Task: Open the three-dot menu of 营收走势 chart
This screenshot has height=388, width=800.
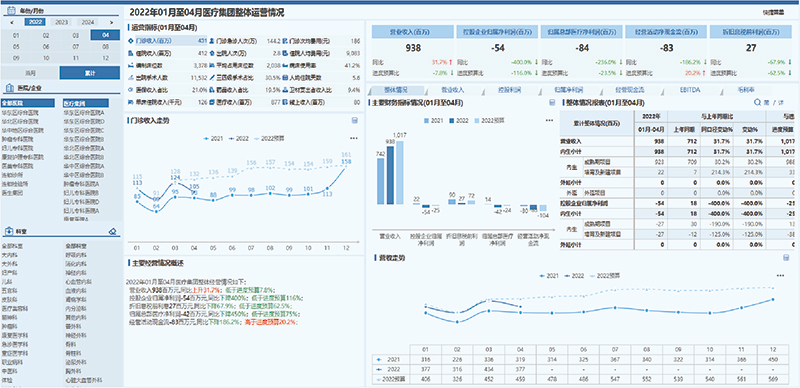Action: (x=780, y=276)
